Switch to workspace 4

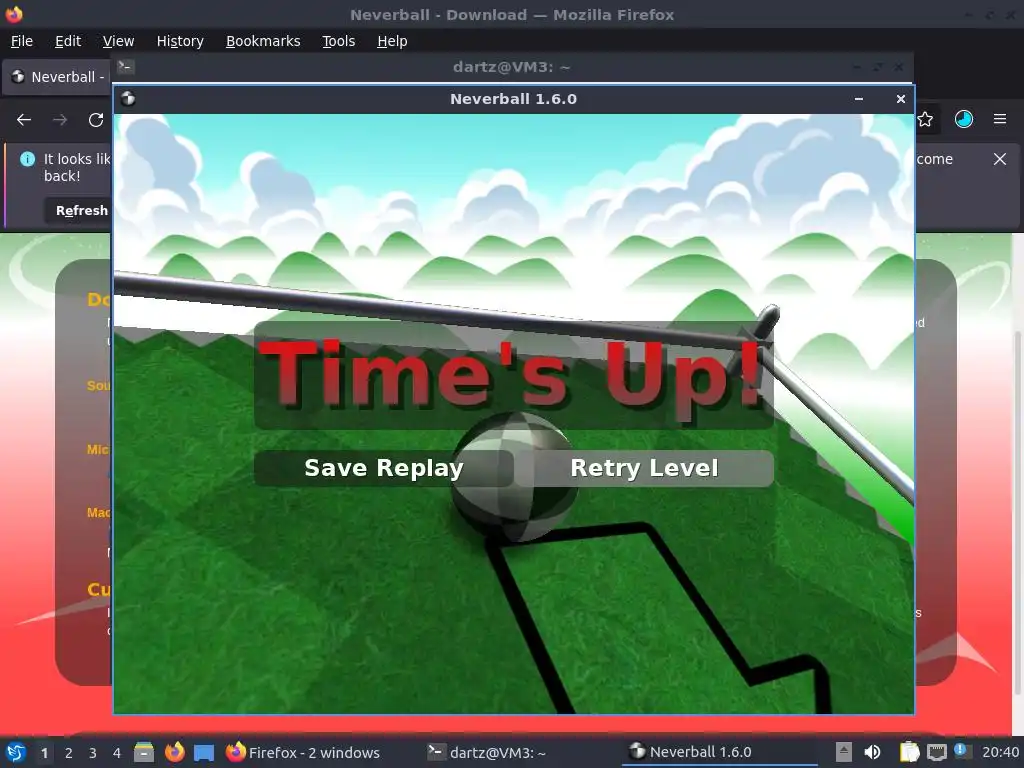click(117, 753)
